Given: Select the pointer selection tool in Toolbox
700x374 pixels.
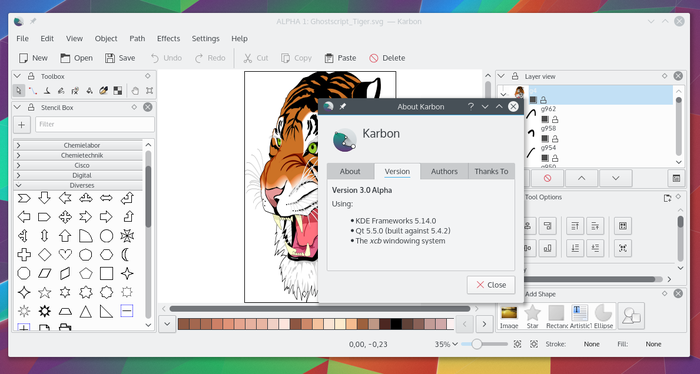Looking at the screenshot, I should coord(18,91).
